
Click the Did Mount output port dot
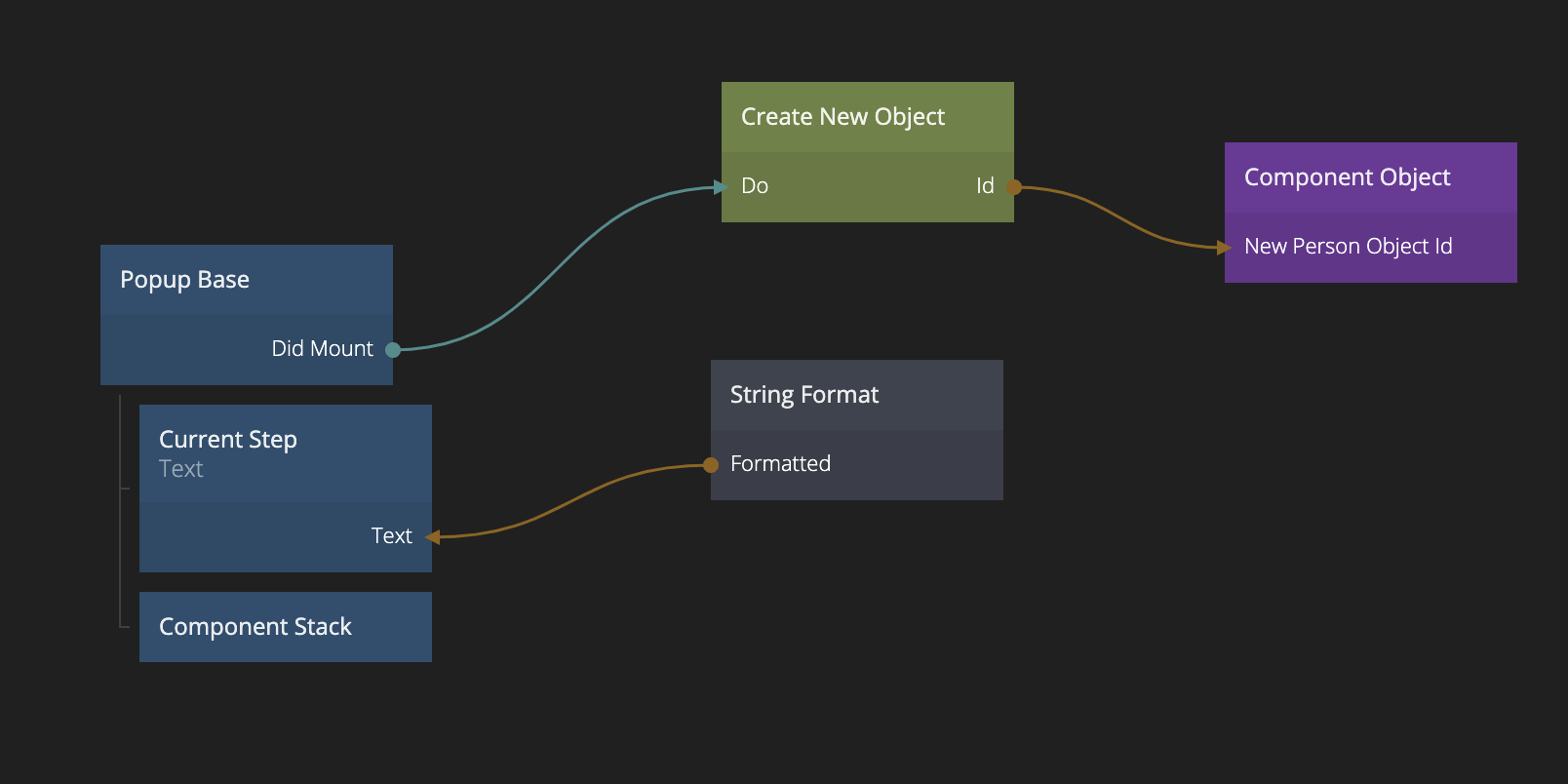coord(393,349)
